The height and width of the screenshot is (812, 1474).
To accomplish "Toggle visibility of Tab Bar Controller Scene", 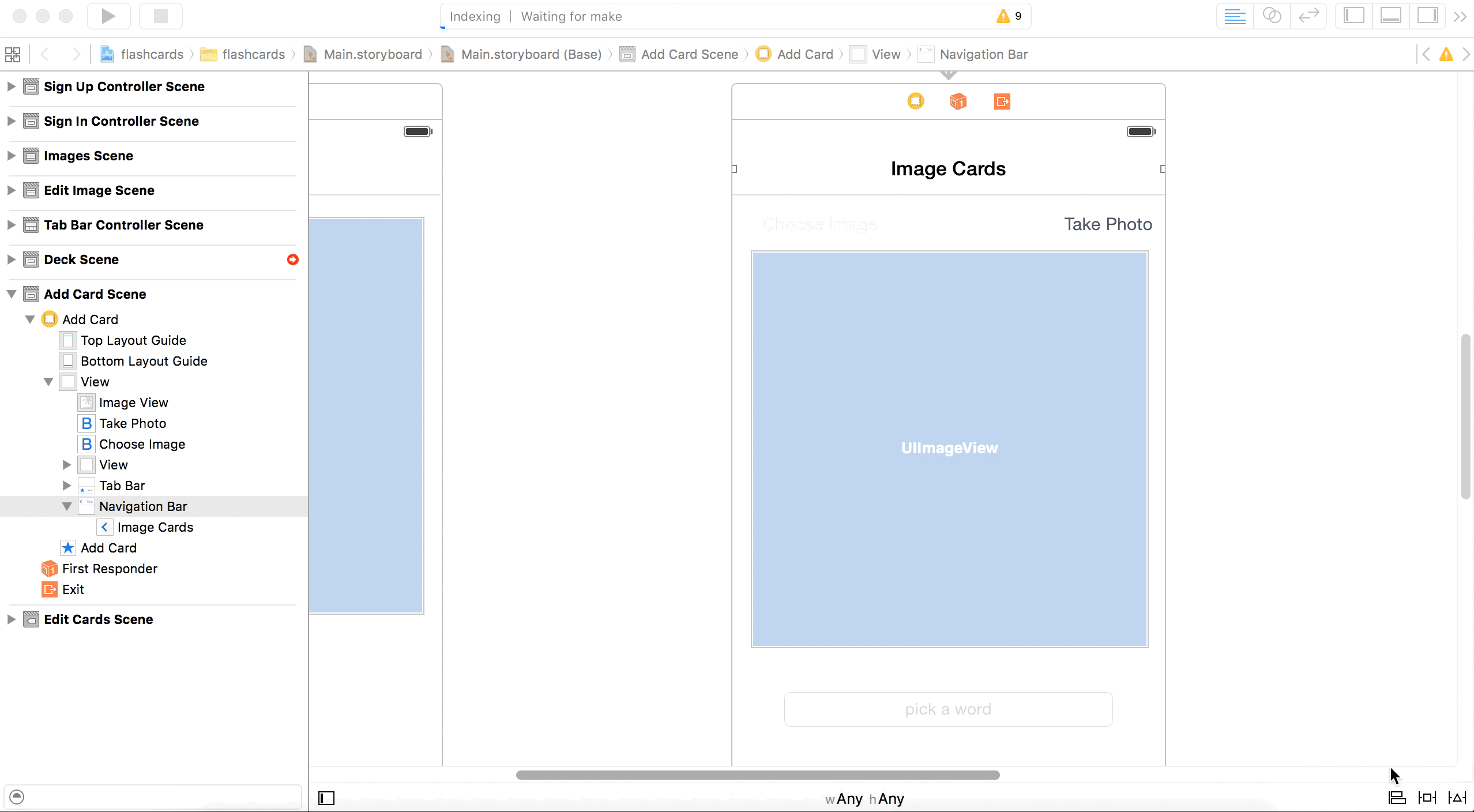I will [x=10, y=224].
